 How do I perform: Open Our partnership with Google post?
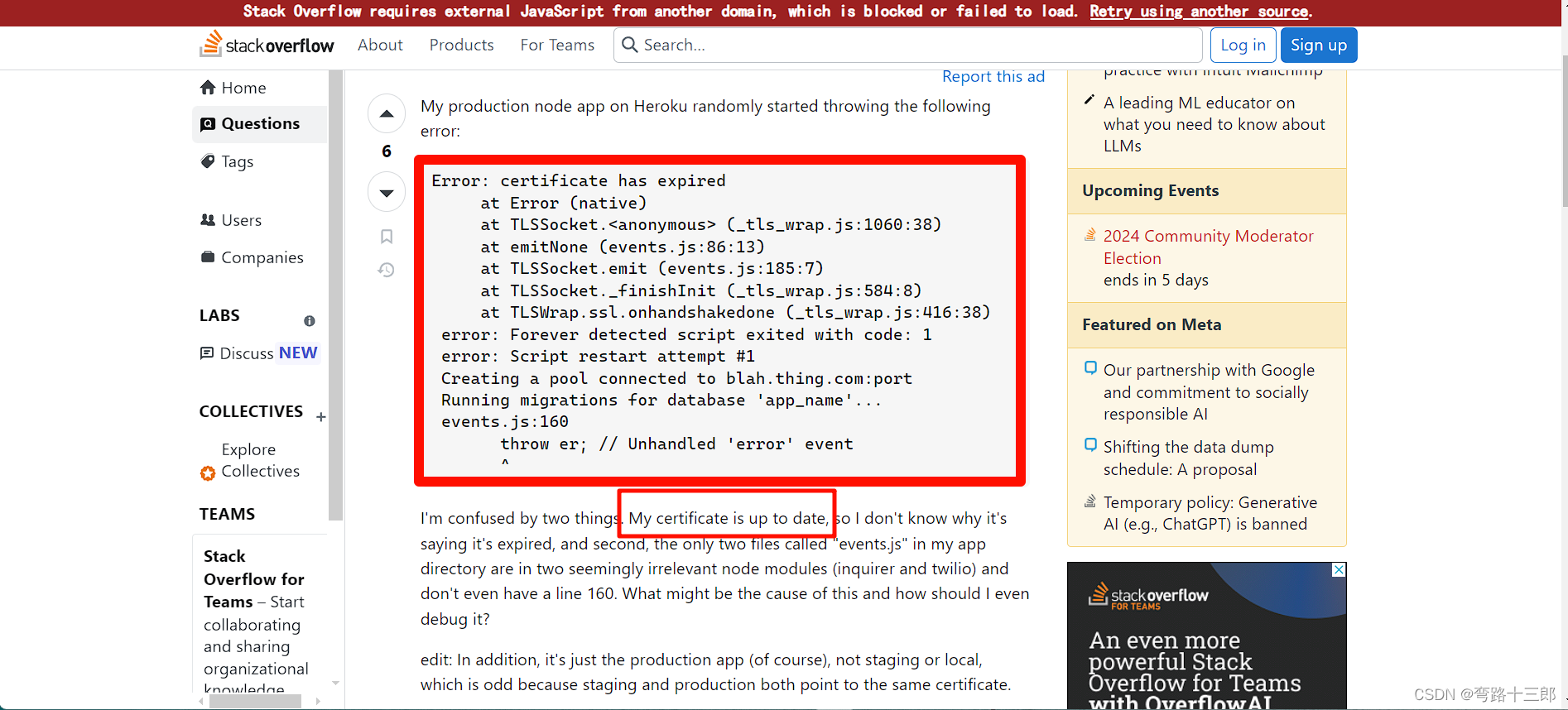click(x=1209, y=391)
